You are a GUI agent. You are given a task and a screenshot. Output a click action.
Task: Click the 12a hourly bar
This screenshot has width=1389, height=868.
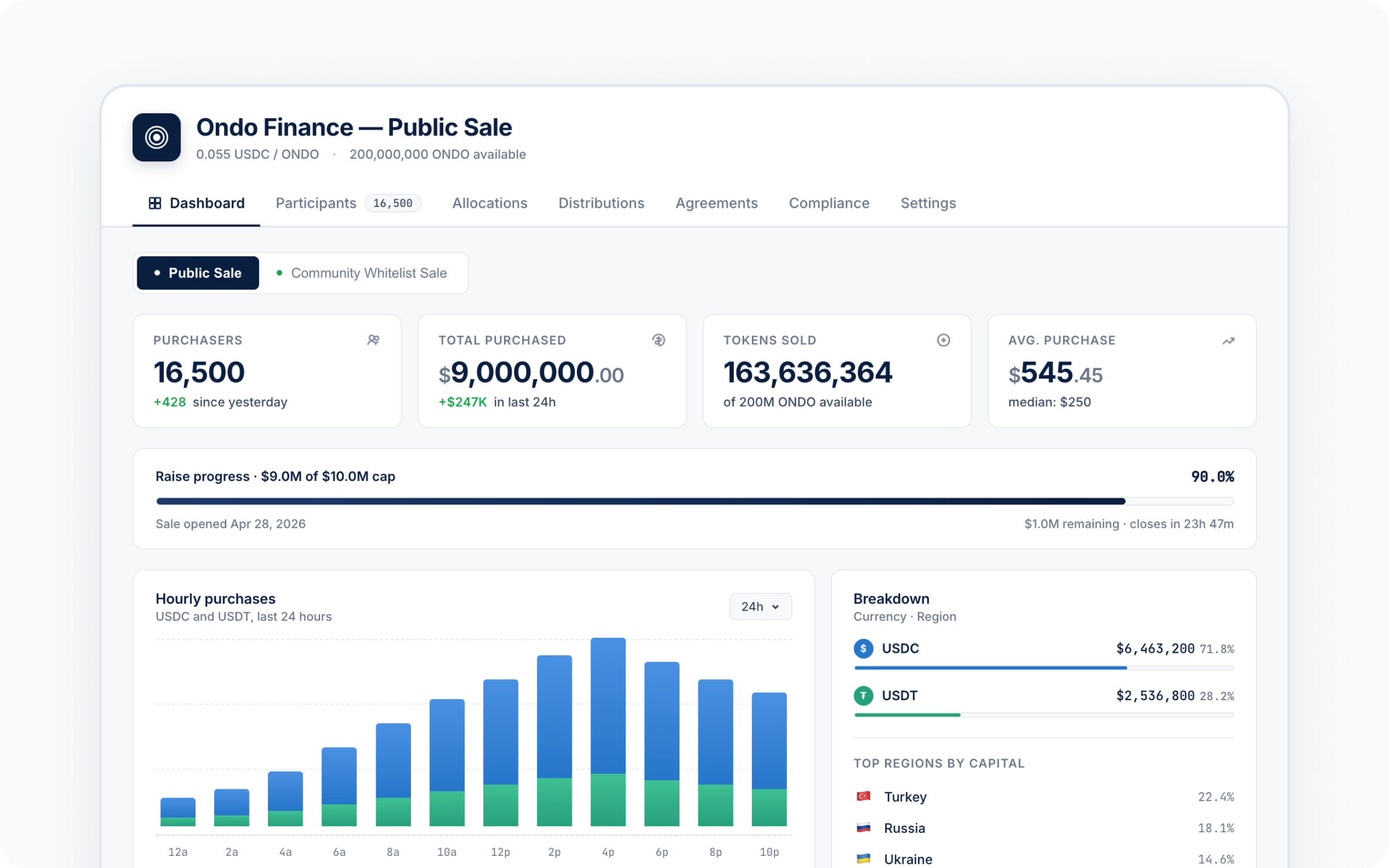[178, 812]
